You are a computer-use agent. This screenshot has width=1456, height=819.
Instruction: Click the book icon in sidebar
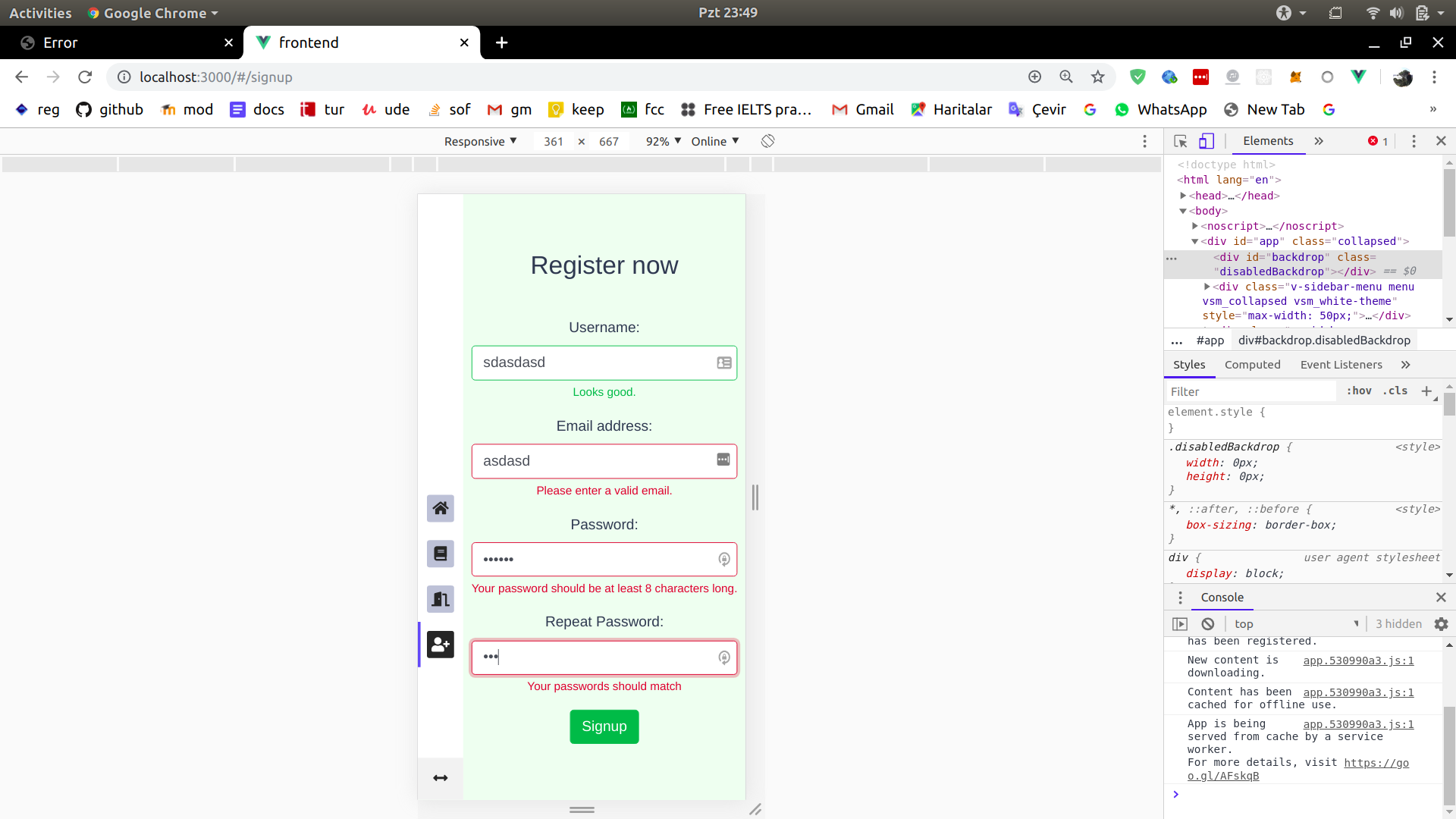(440, 554)
